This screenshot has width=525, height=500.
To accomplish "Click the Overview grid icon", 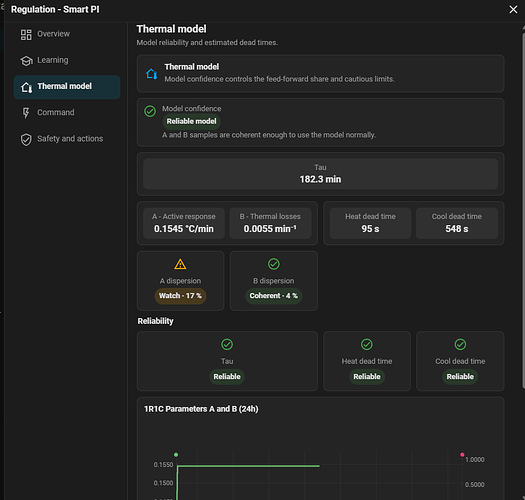I will [x=26, y=34].
